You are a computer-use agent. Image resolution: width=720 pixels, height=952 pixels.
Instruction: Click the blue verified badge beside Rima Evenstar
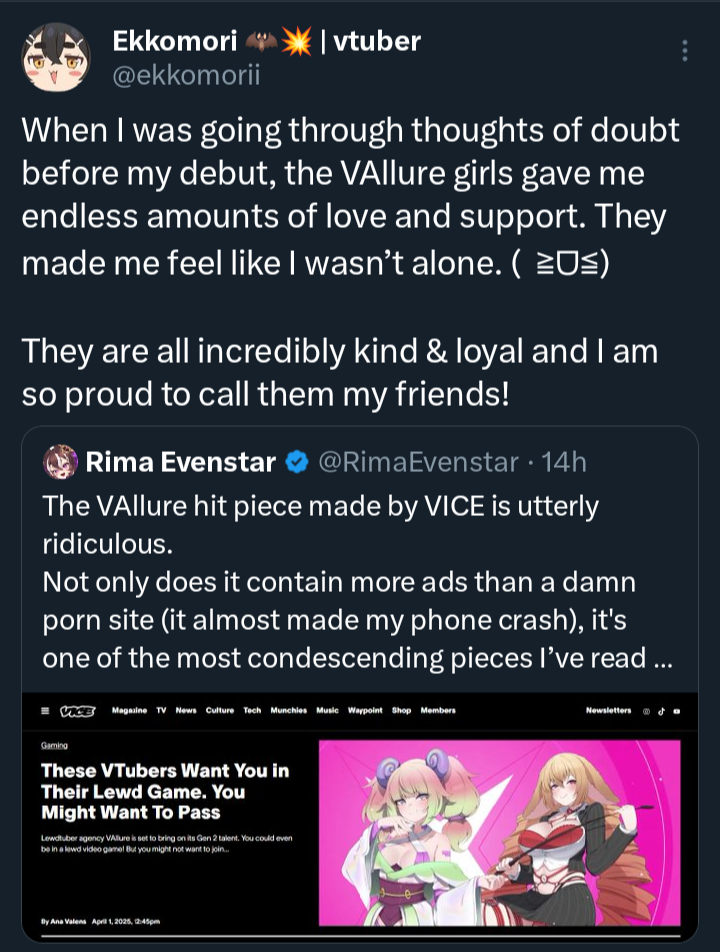(x=296, y=462)
